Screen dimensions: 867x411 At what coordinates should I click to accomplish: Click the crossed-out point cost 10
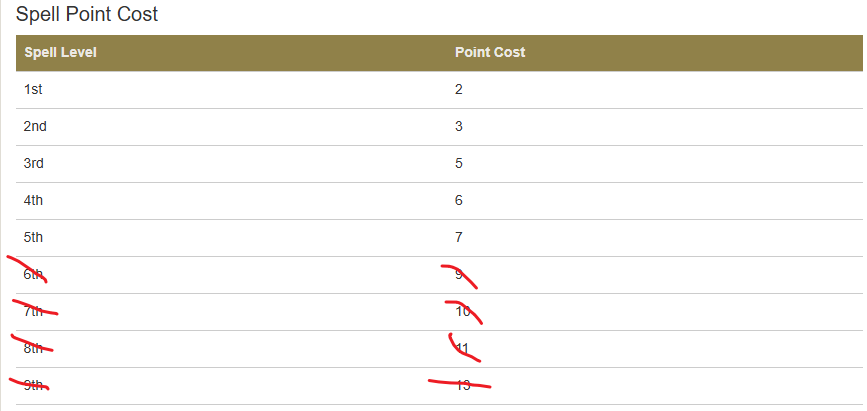(x=462, y=311)
